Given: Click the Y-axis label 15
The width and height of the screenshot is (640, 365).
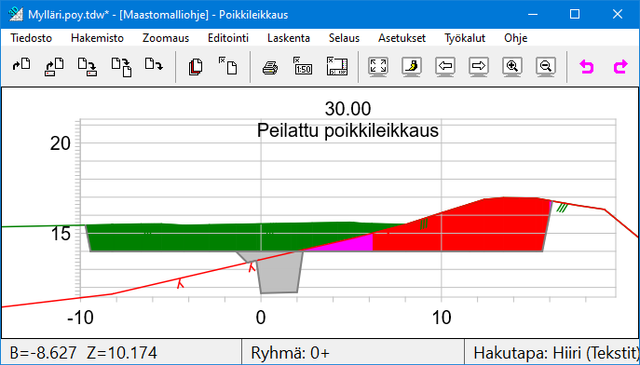Looking at the screenshot, I should [x=60, y=234].
